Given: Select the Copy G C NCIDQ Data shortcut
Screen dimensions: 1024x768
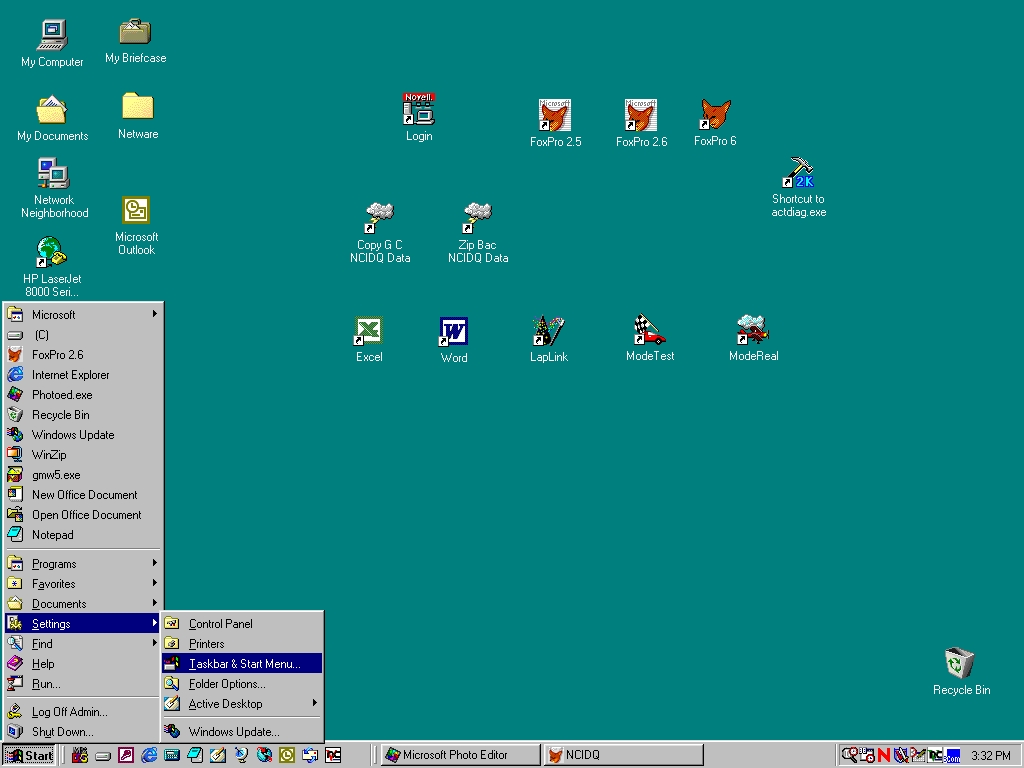Looking at the screenshot, I should coord(379,233).
